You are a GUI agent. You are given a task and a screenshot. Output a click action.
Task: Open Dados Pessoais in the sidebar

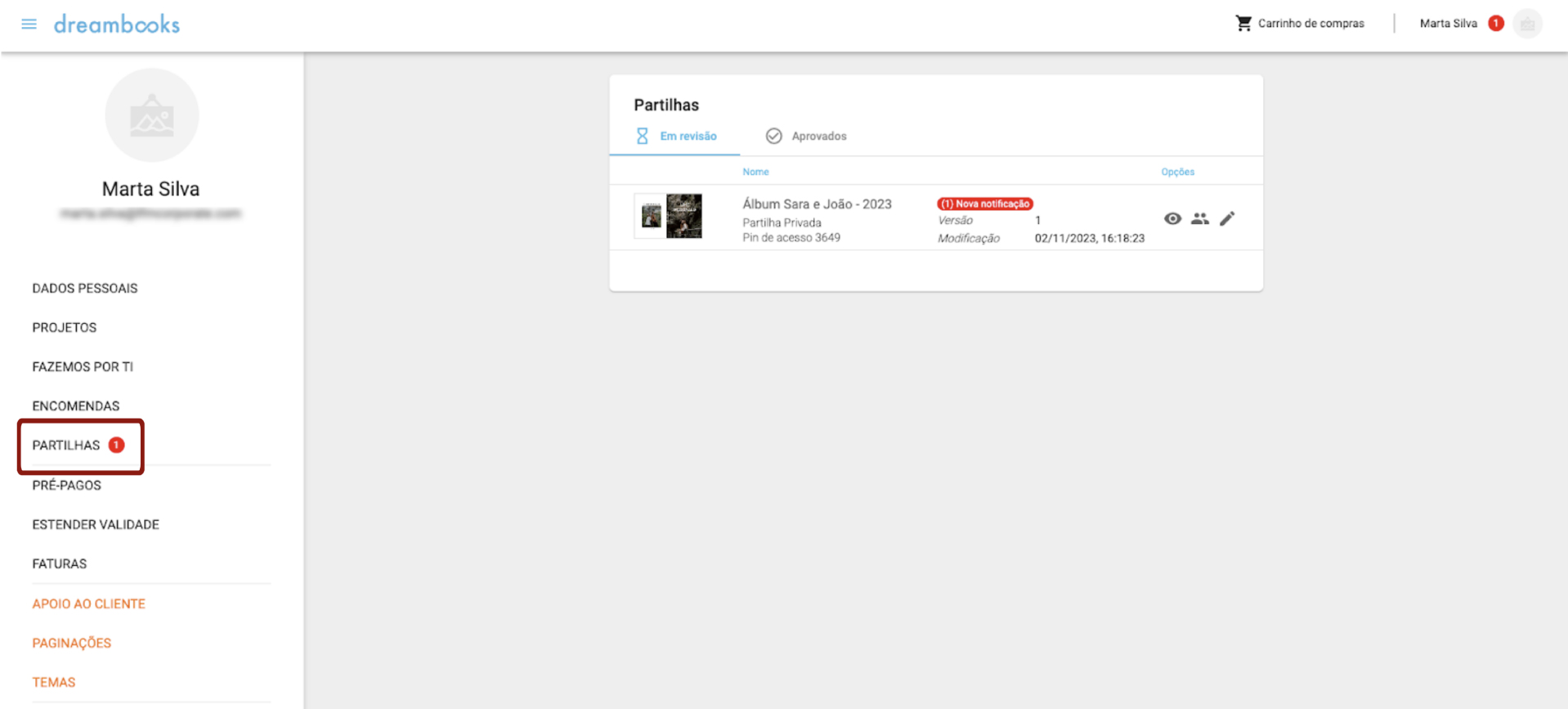coord(85,288)
